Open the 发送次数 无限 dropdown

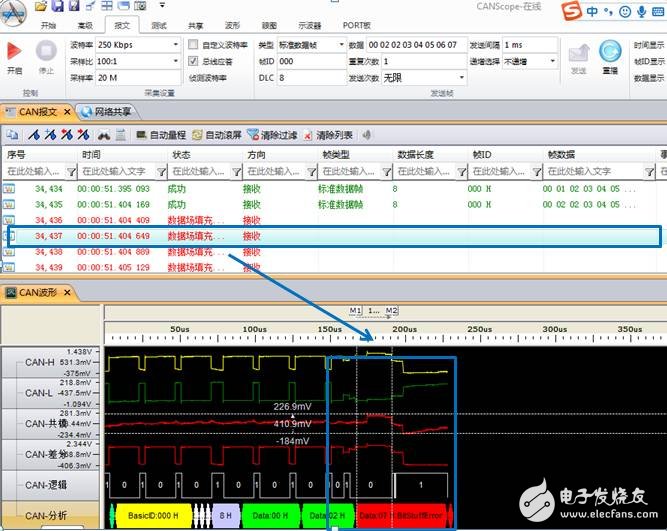pos(462,78)
